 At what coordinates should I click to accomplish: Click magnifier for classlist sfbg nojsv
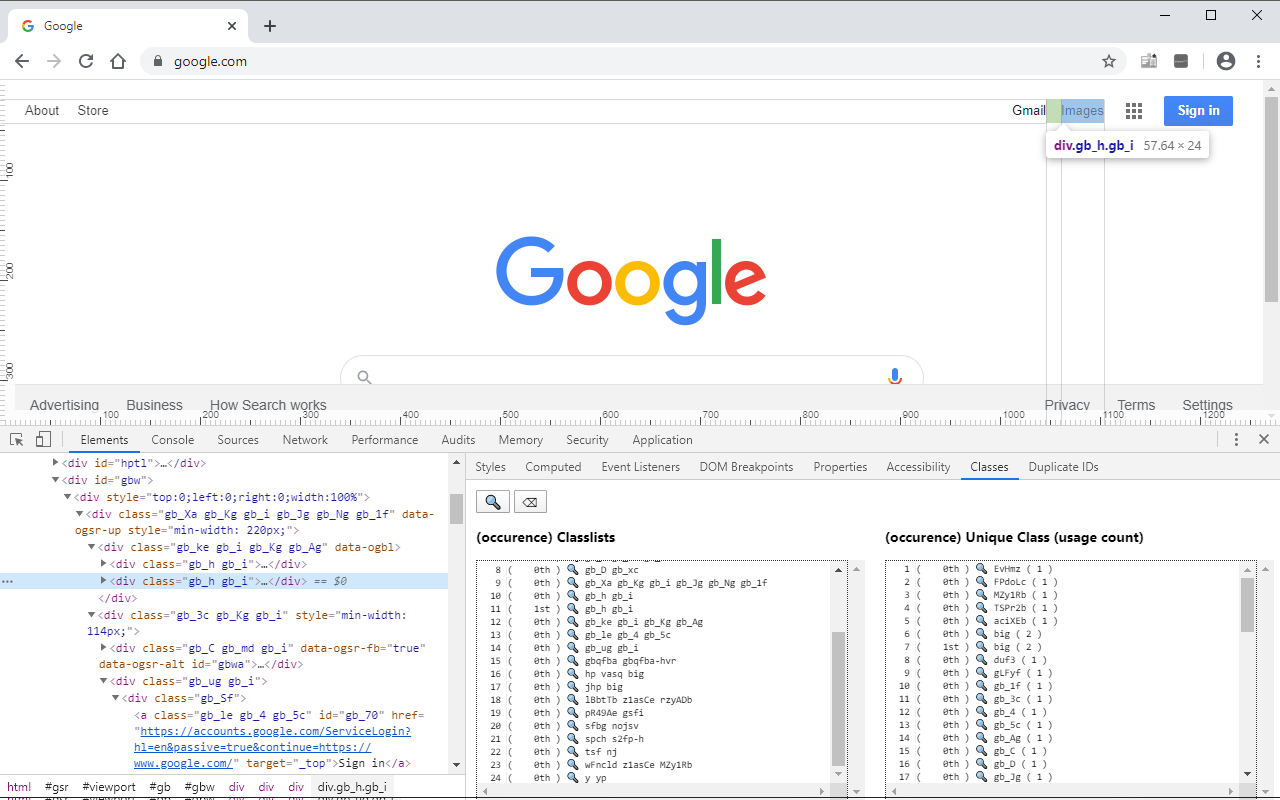click(x=573, y=726)
